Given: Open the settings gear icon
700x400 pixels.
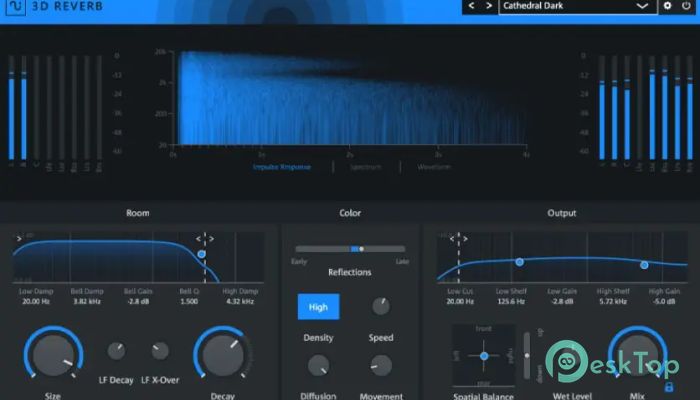Looking at the screenshot, I should coord(668,6).
